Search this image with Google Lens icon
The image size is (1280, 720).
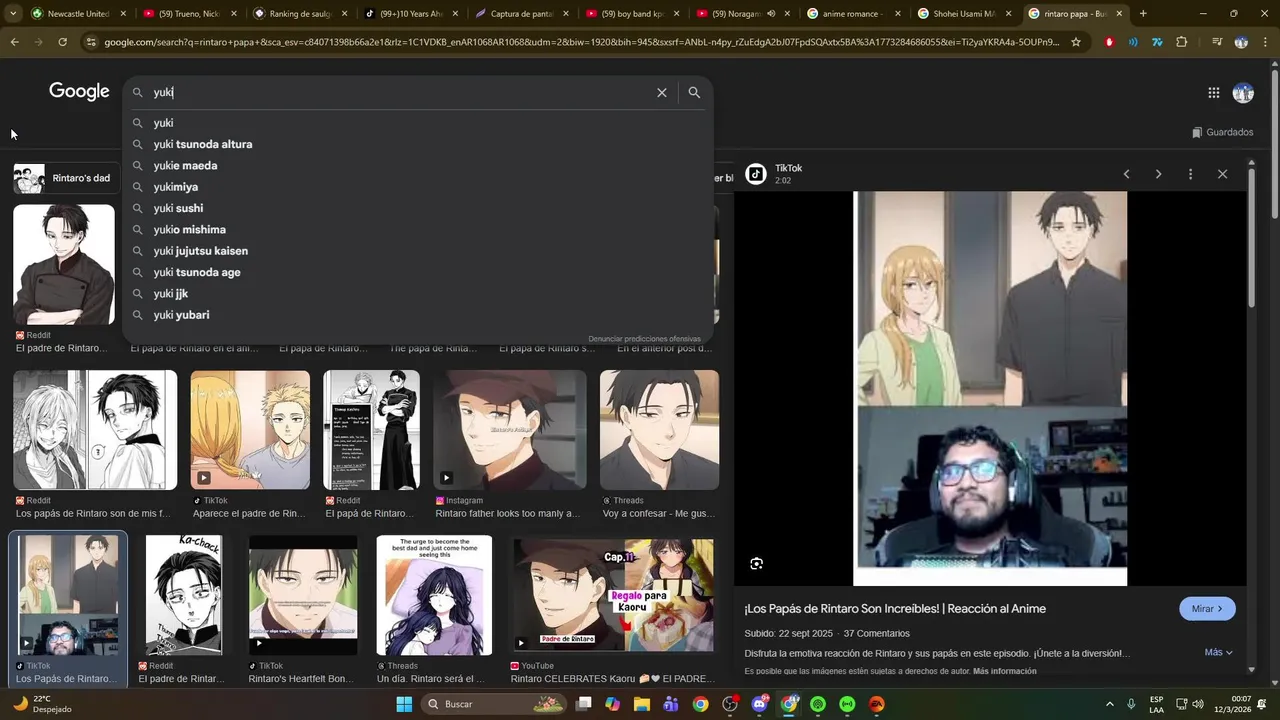click(757, 563)
